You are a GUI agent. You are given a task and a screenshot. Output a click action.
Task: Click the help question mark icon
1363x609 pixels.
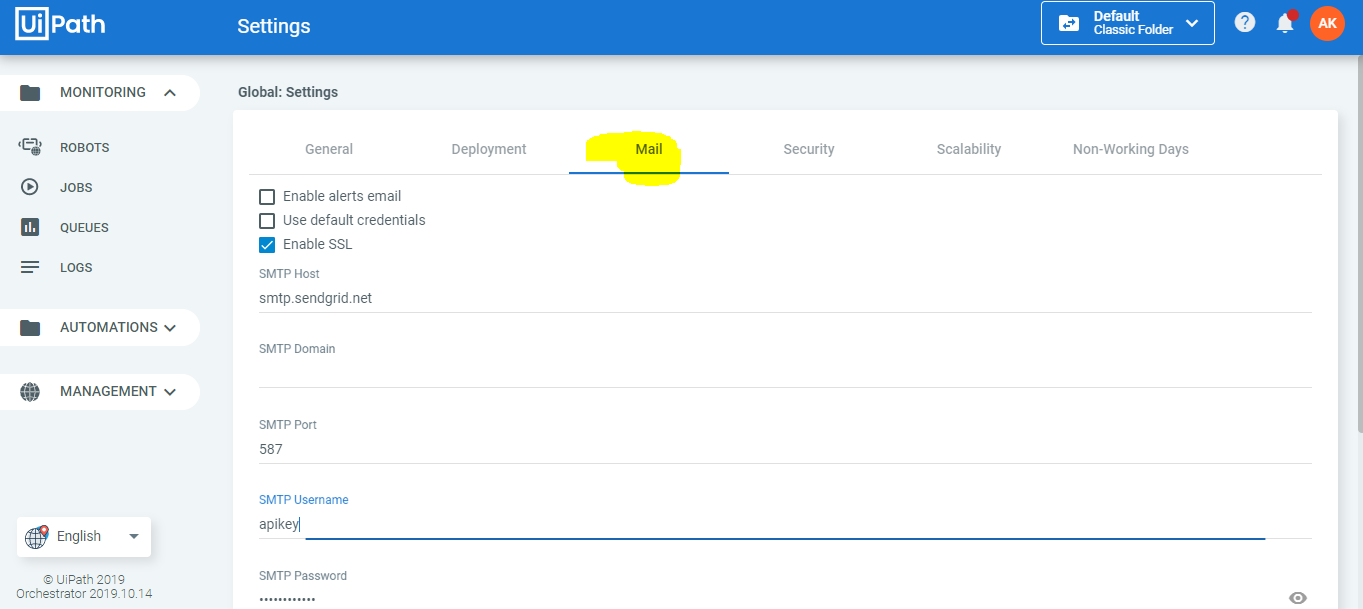(x=1244, y=22)
